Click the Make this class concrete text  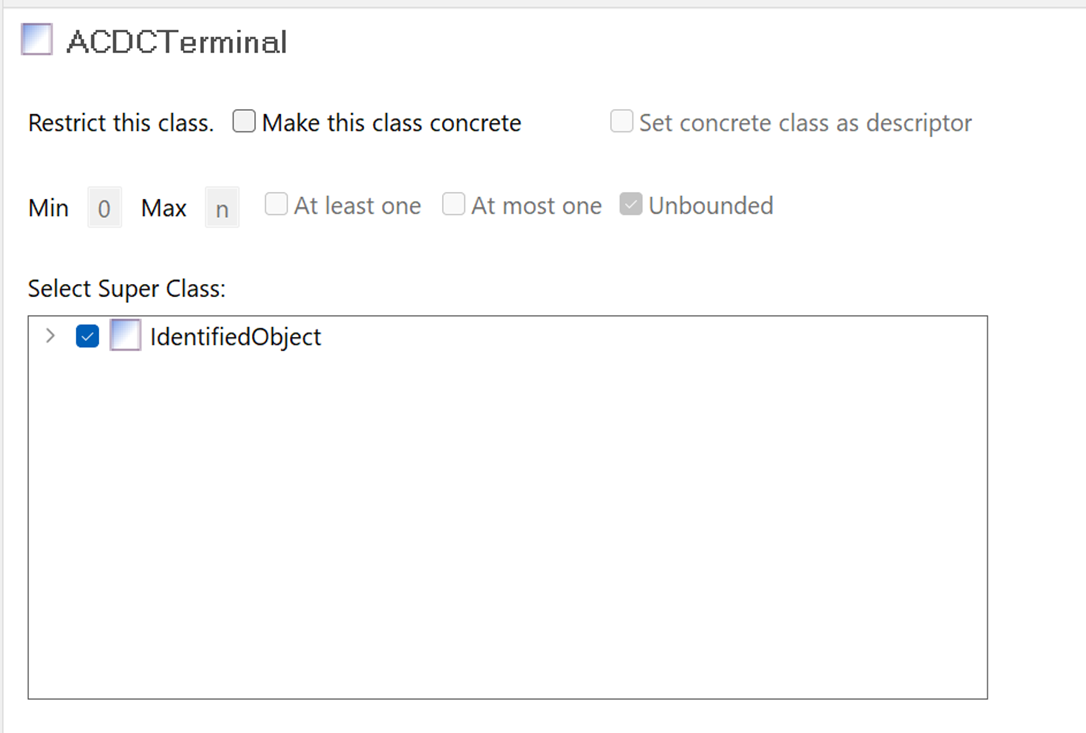point(391,123)
